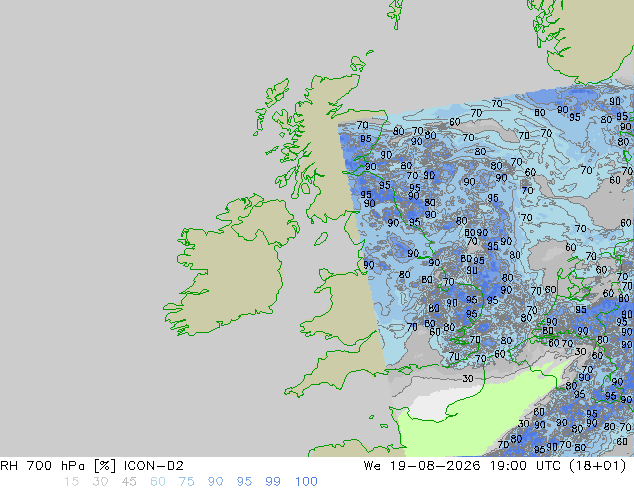The width and height of the screenshot is (634, 490).
Task: Click the 95 legend color entry
Action: pos(244,482)
